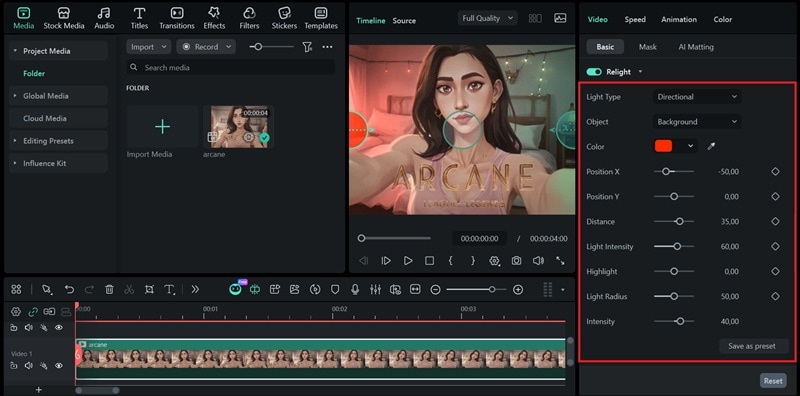Open the Transitions tab

177,18
